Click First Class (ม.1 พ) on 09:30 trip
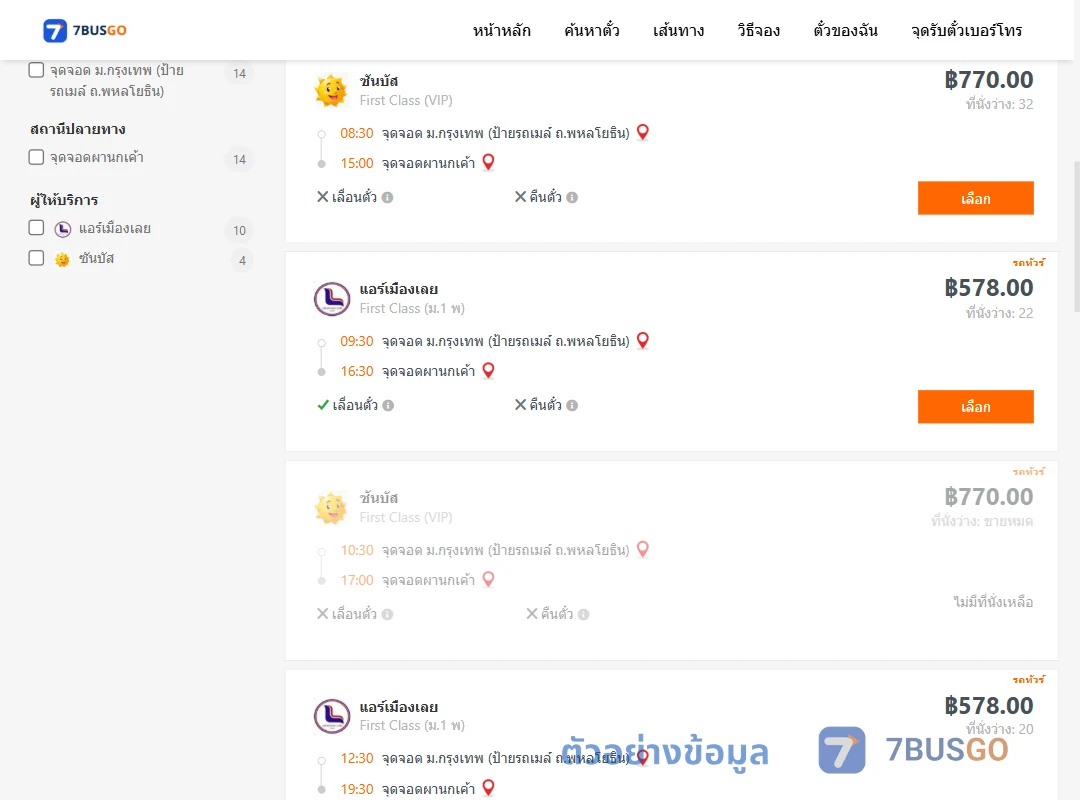The image size is (1080, 800). tap(412, 309)
